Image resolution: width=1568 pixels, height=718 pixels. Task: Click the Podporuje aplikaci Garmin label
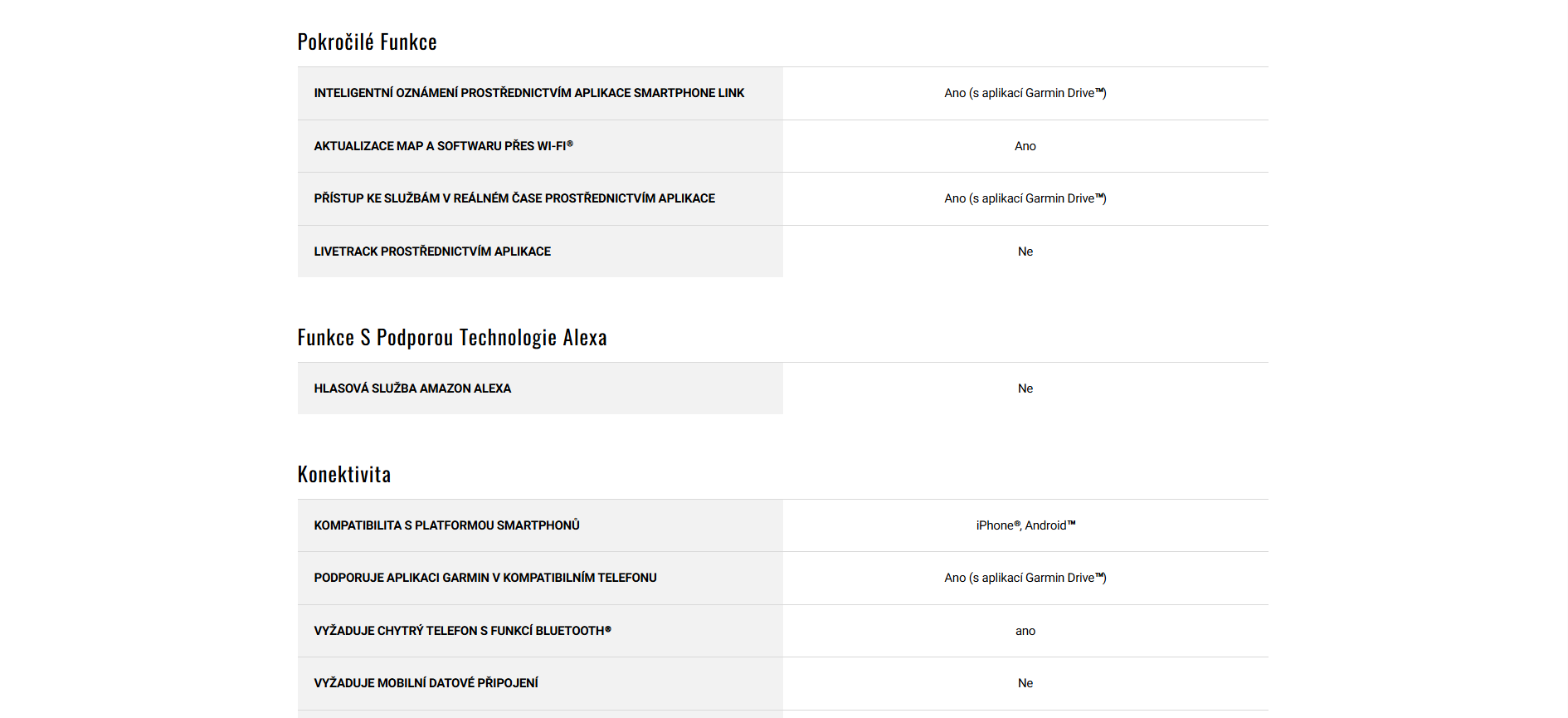485,578
